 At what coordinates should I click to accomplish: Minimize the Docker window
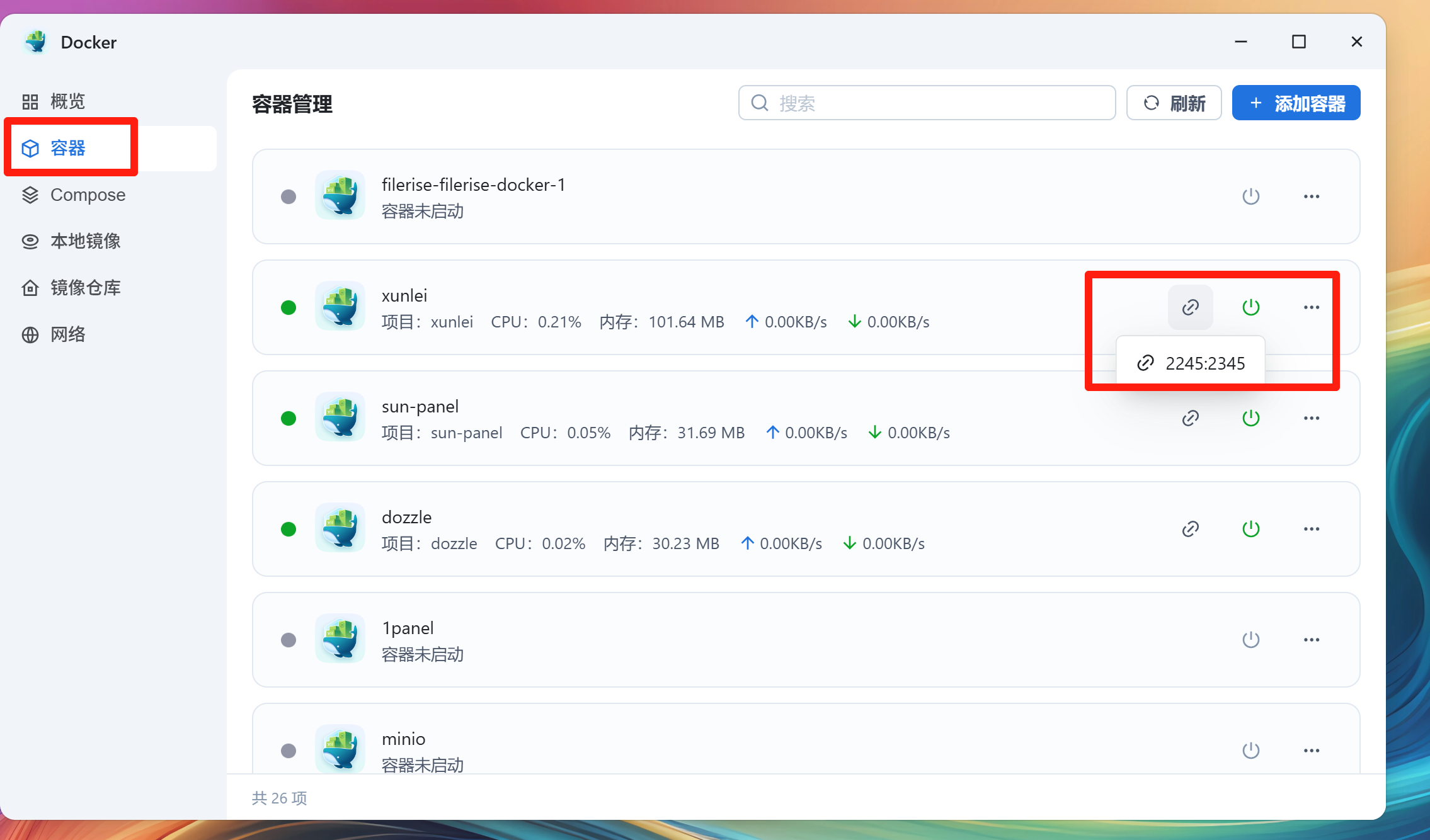(1240, 42)
